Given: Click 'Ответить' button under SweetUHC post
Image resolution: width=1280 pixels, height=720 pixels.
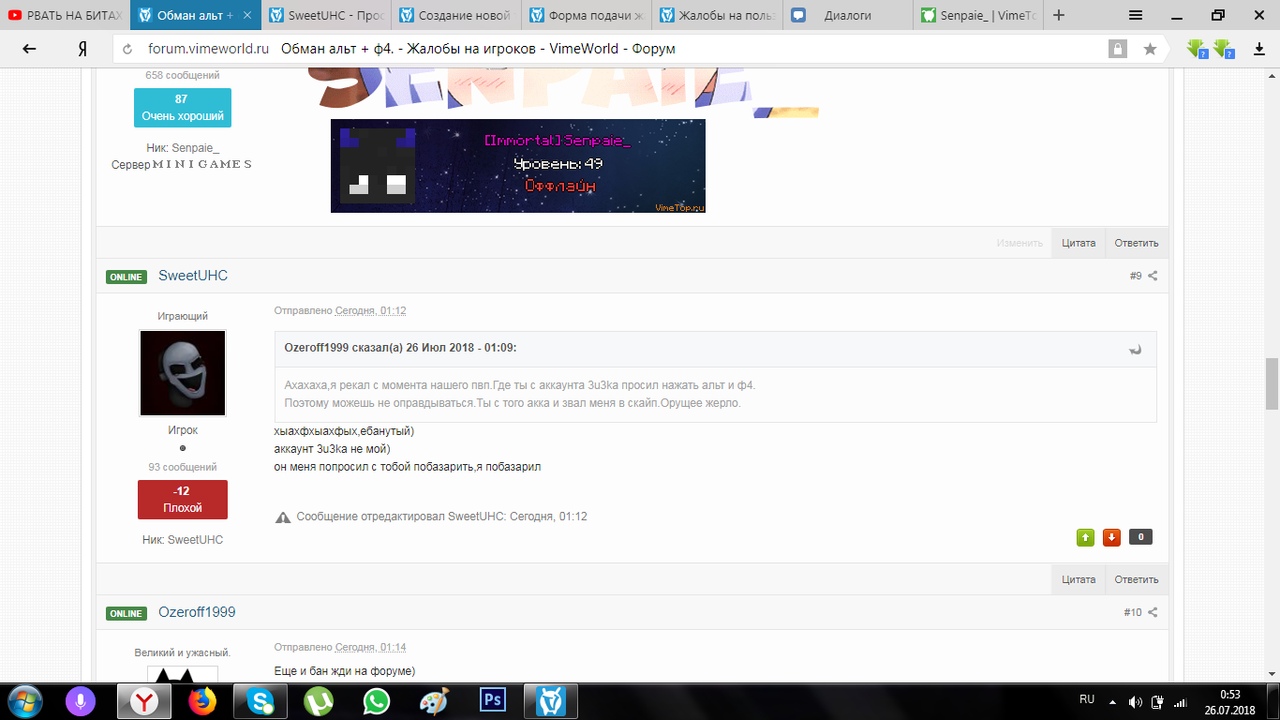Looking at the screenshot, I should (x=1136, y=579).
